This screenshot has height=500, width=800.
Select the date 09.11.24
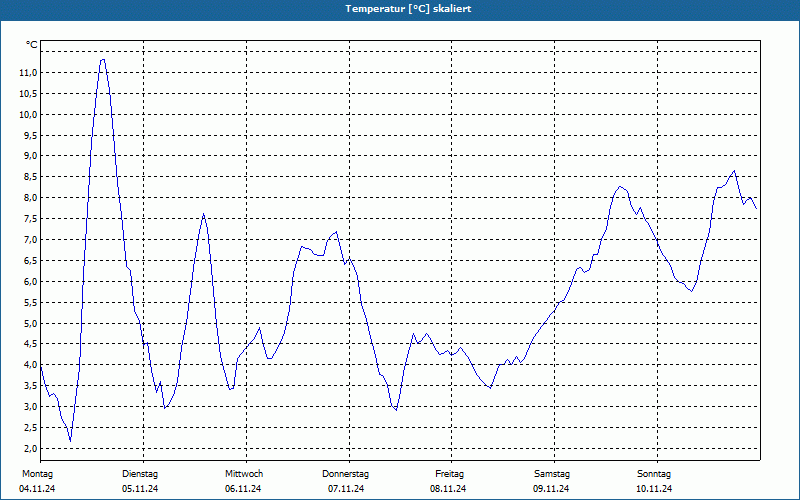[551, 489]
